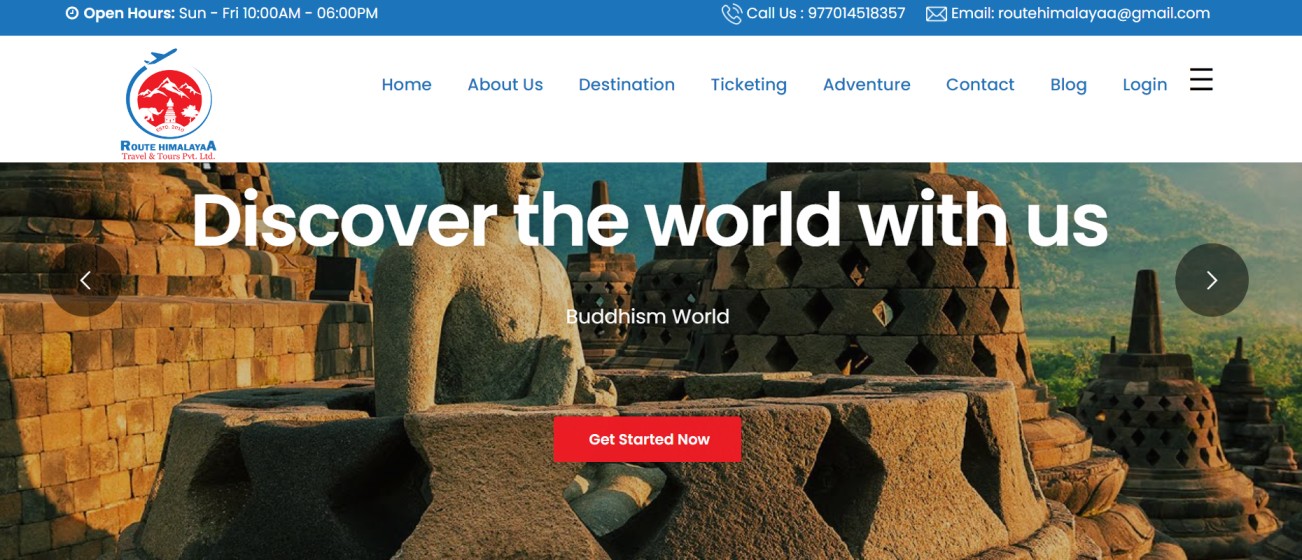The height and width of the screenshot is (560, 1302).
Task: Click the routehimalayaa@gmail.com email link
Action: [x=1104, y=14]
